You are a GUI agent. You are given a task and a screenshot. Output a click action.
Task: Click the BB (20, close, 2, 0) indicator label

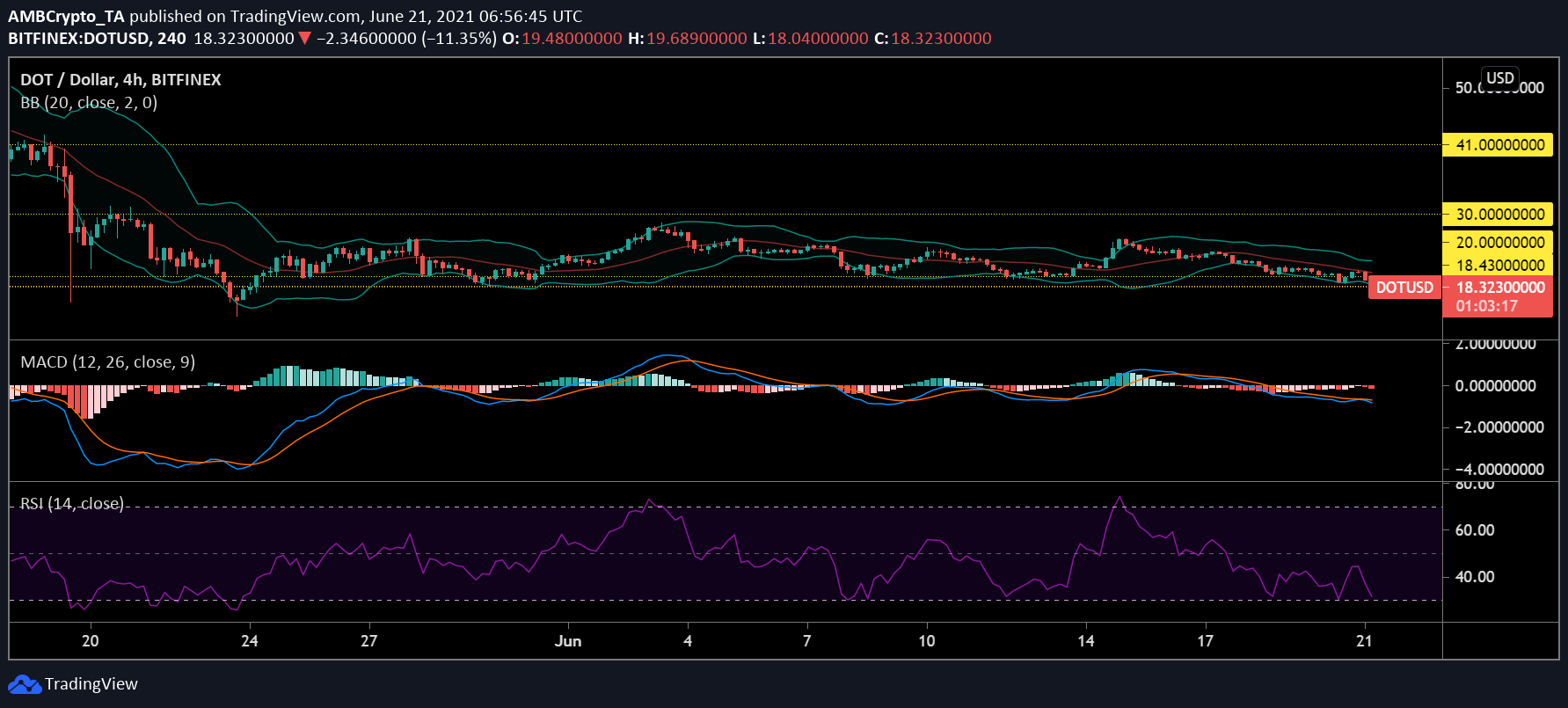coord(89,102)
